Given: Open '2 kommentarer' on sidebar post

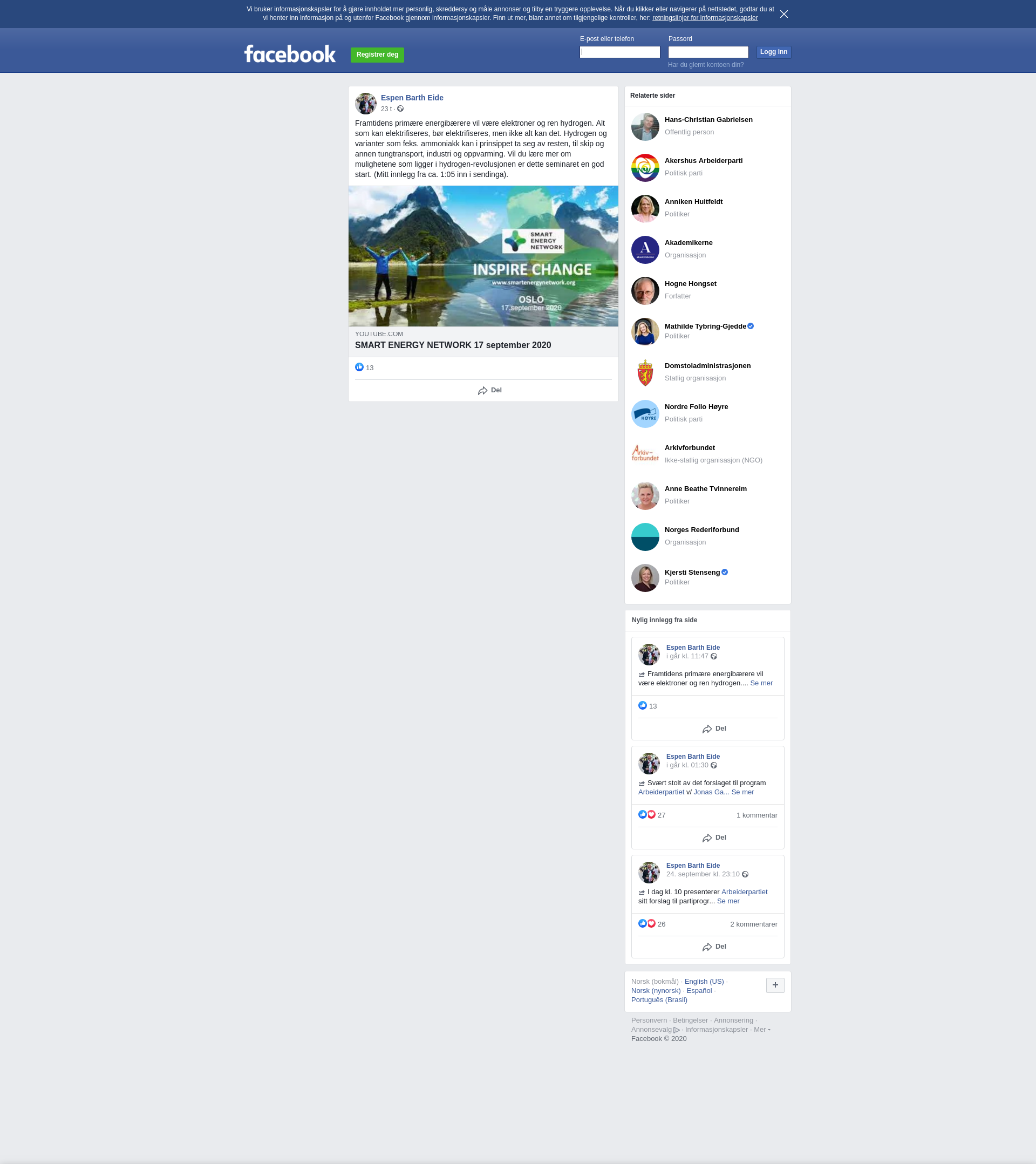Looking at the screenshot, I should pyautogui.click(x=753, y=924).
